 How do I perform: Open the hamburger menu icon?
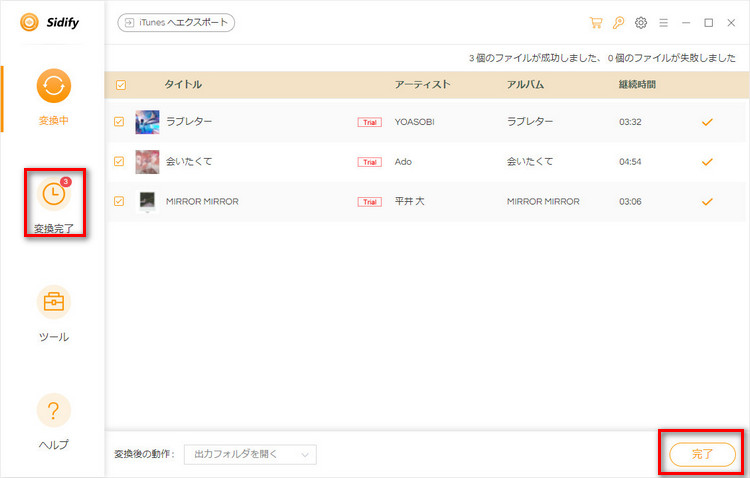663,22
